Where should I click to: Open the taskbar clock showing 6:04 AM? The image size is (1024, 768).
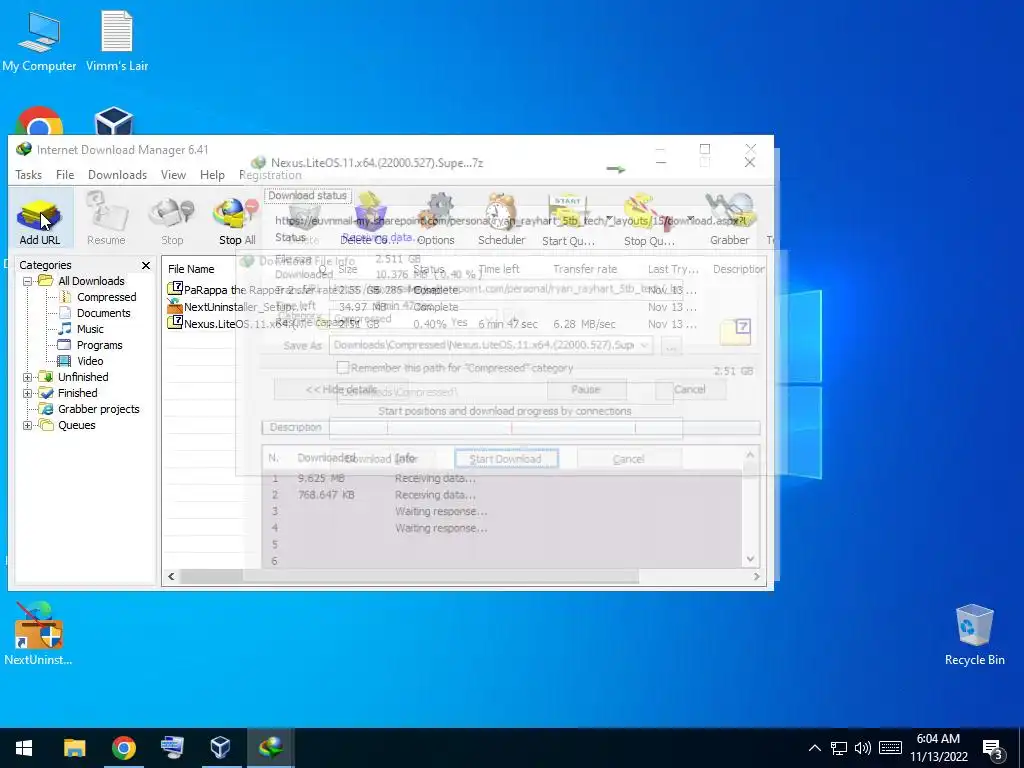tap(938, 748)
